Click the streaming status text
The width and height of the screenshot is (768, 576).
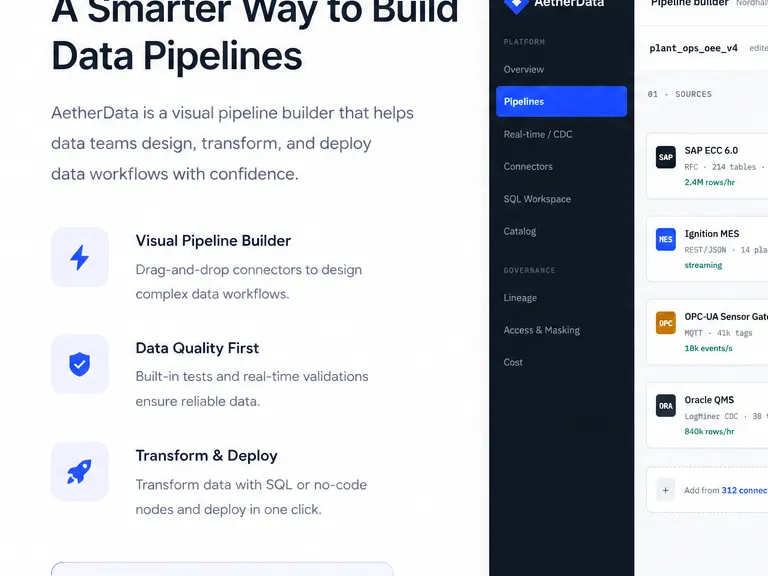click(703, 265)
